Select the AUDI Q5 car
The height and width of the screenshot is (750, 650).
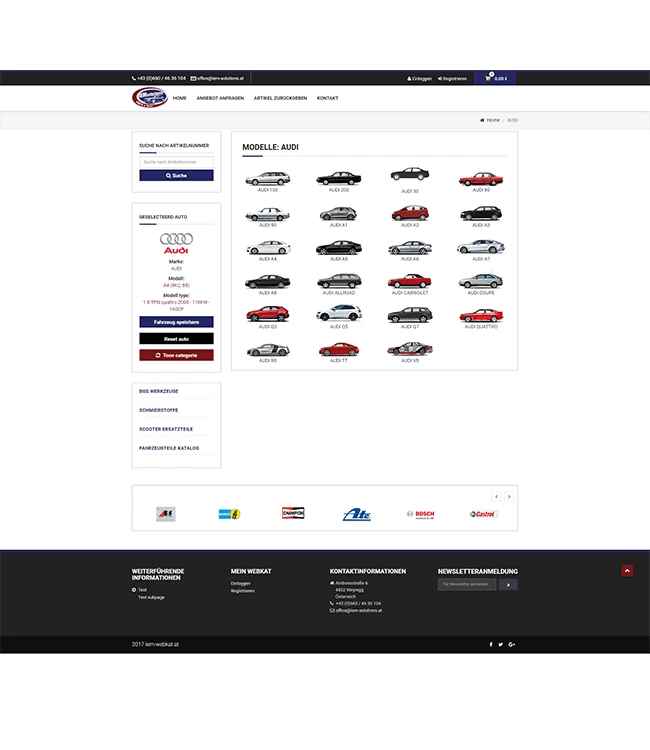click(339, 314)
